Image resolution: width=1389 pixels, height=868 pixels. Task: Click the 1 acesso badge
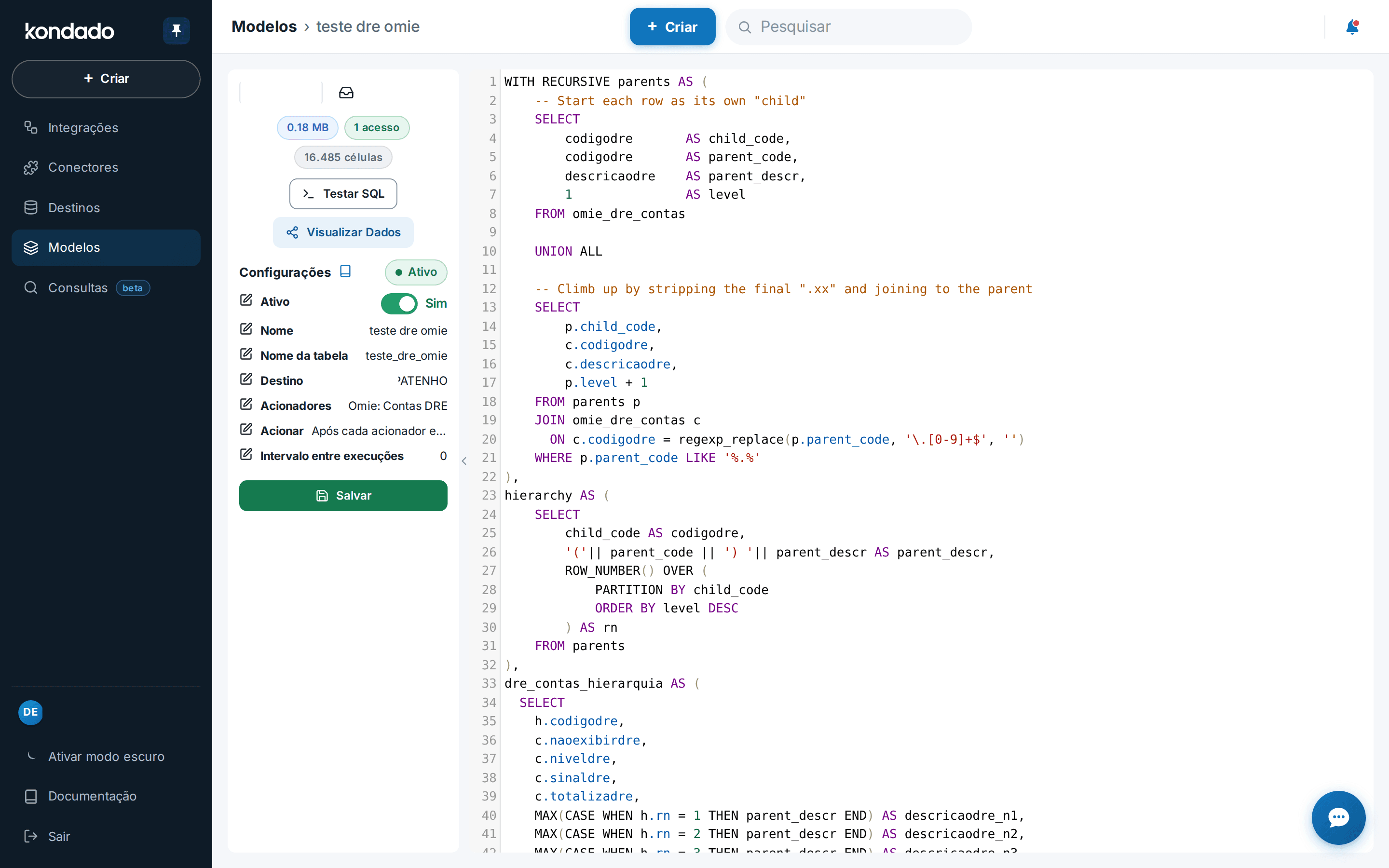(x=377, y=127)
